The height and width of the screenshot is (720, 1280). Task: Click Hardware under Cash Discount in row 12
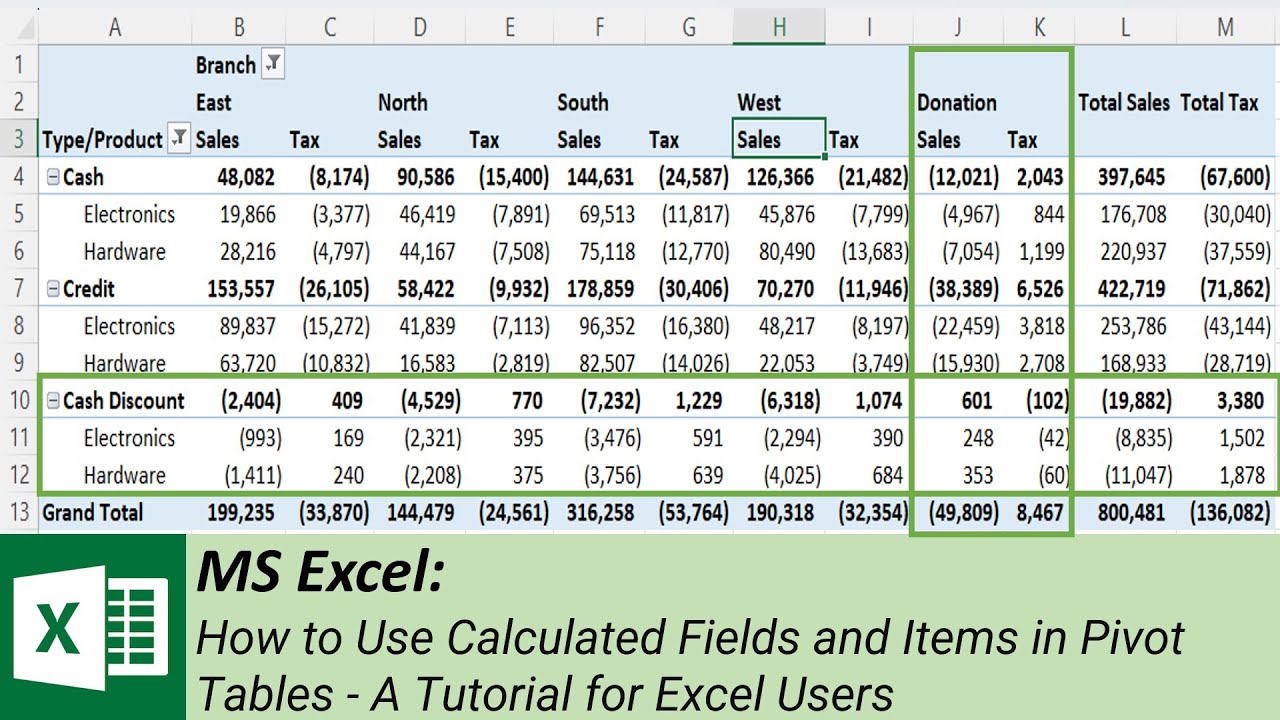click(124, 476)
